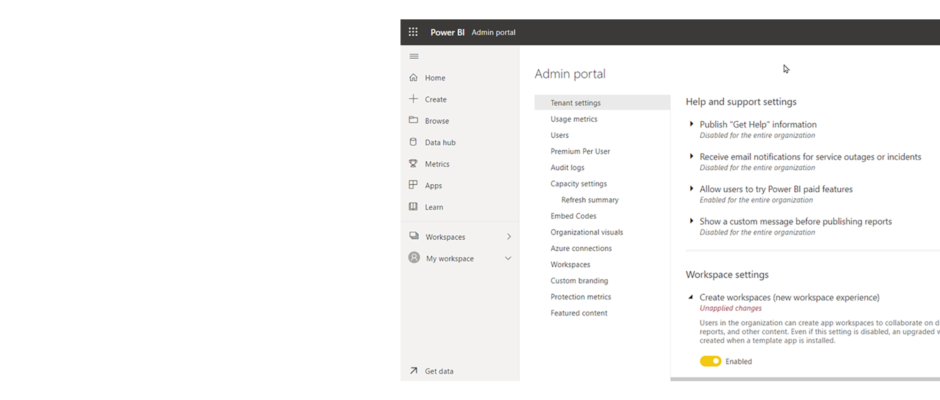Click the Learn book icon
940x400 pixels.
[413, 206]
